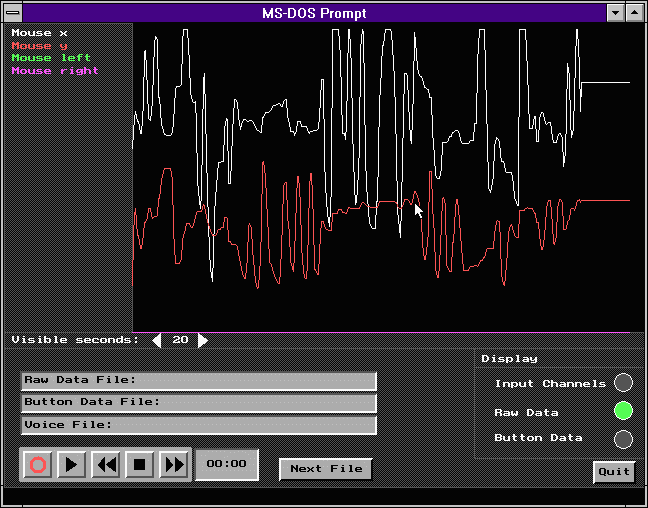Click the Mouse right legend label
This screenshot has height=508, width=648.
coord(55,71)
